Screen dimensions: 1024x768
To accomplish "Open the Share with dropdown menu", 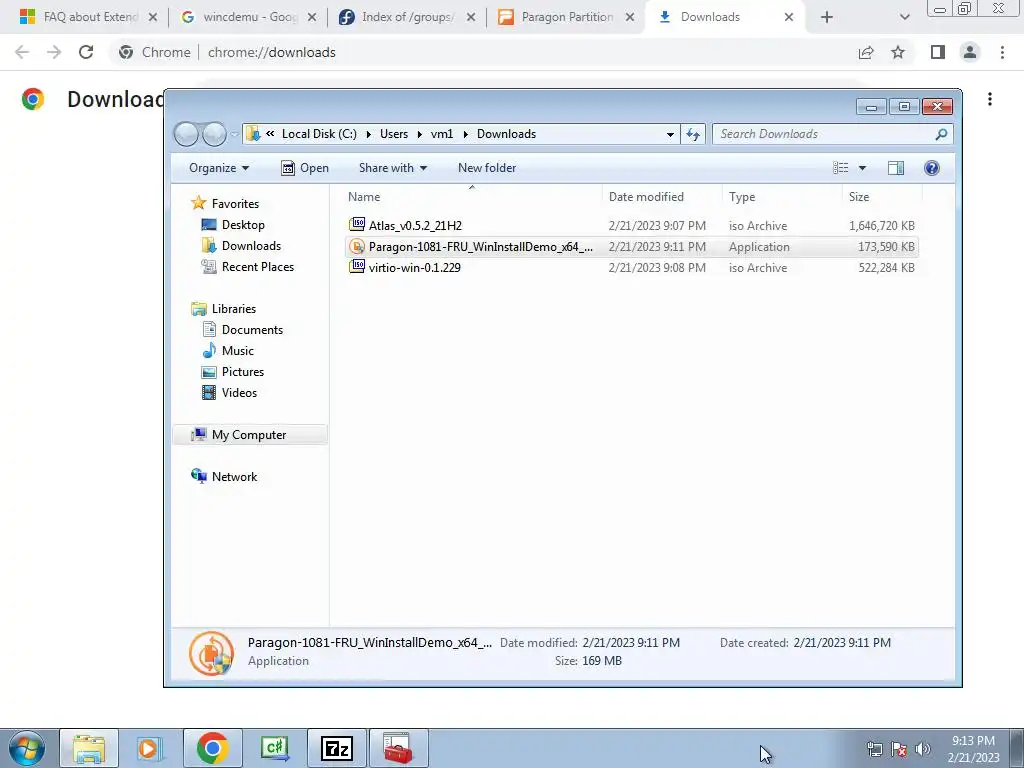I will [392, 168].
